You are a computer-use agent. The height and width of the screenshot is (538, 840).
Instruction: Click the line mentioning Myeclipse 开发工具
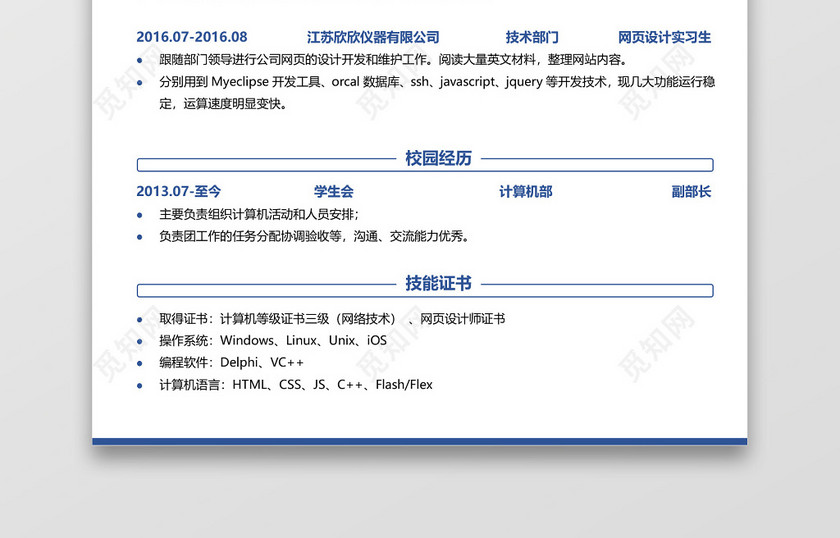click(x=437, y=81)
